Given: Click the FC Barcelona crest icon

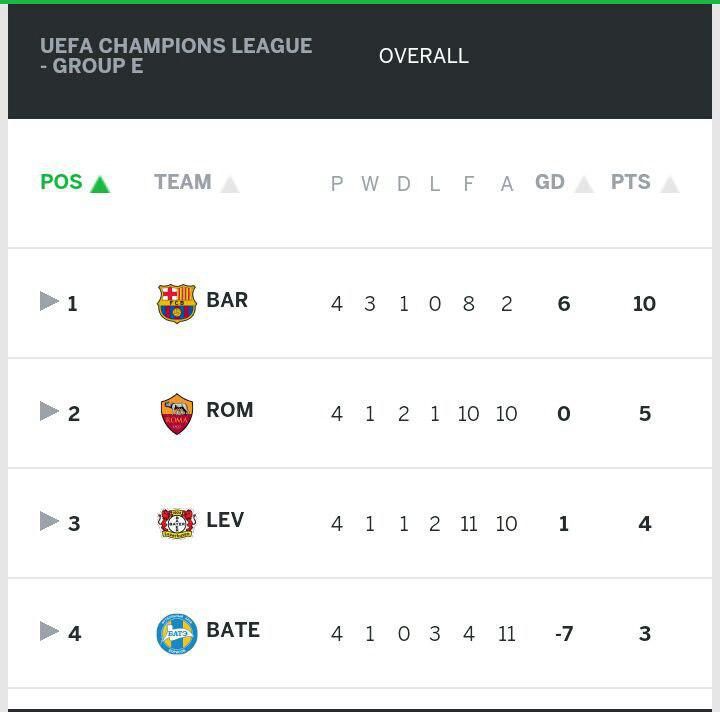Looking at the screenshot, I should tap(177, 303).
